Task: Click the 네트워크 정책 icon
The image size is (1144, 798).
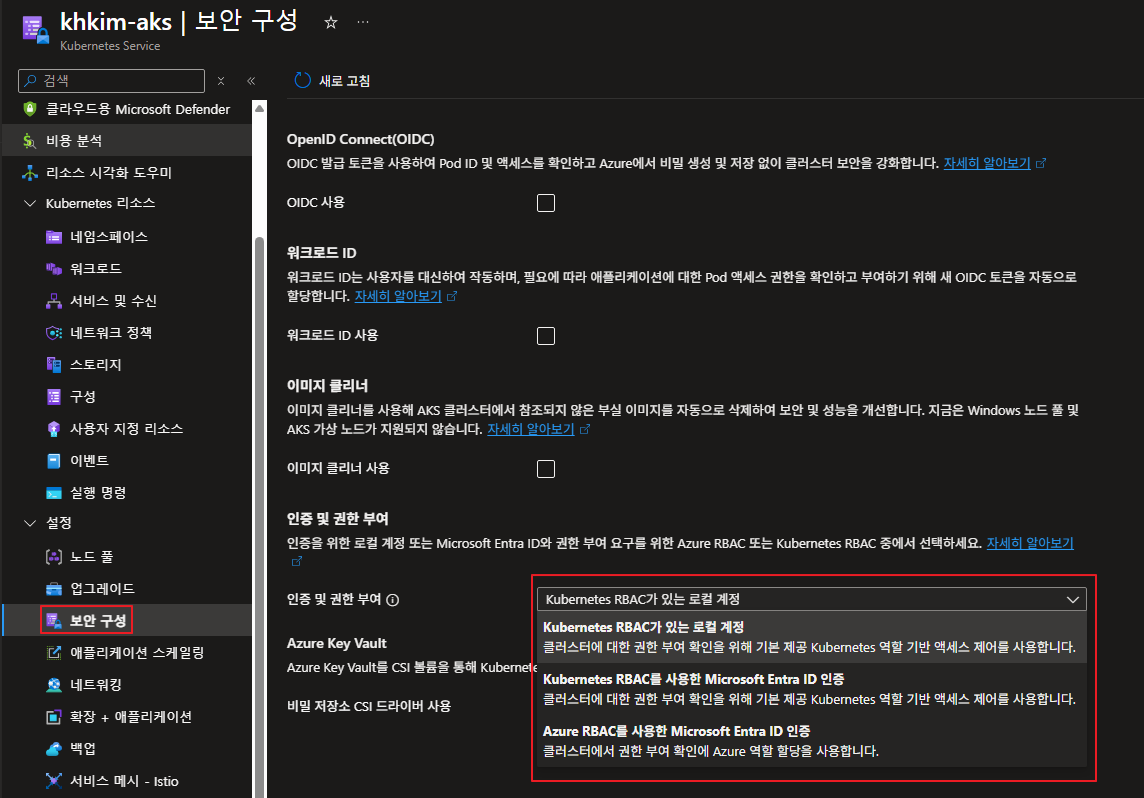Action: point(54,333)
